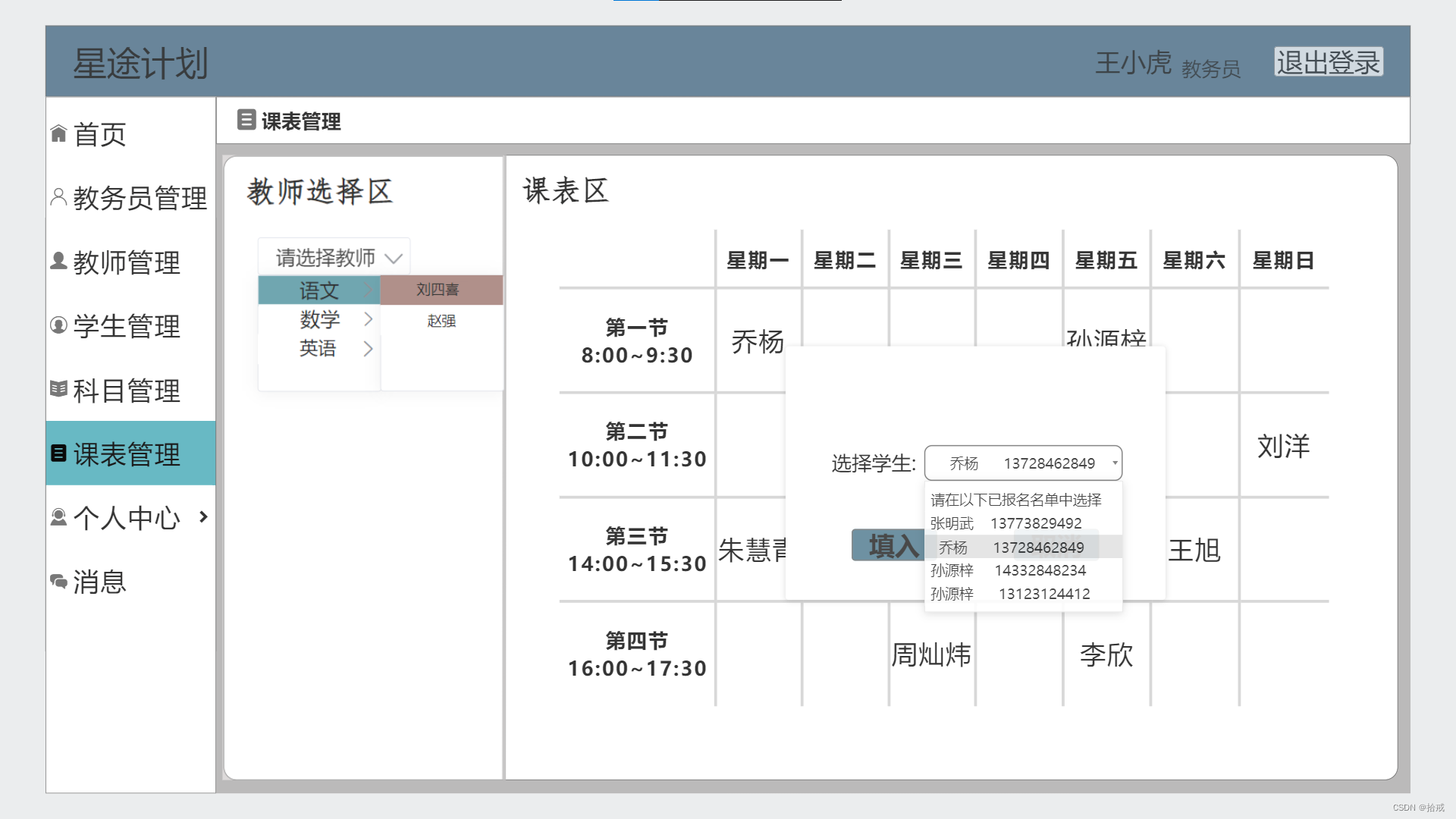Viewport: 1456px width, 819px height.
Task: Click the book icon beside 科目管理
Action: (x=58, y=389)
